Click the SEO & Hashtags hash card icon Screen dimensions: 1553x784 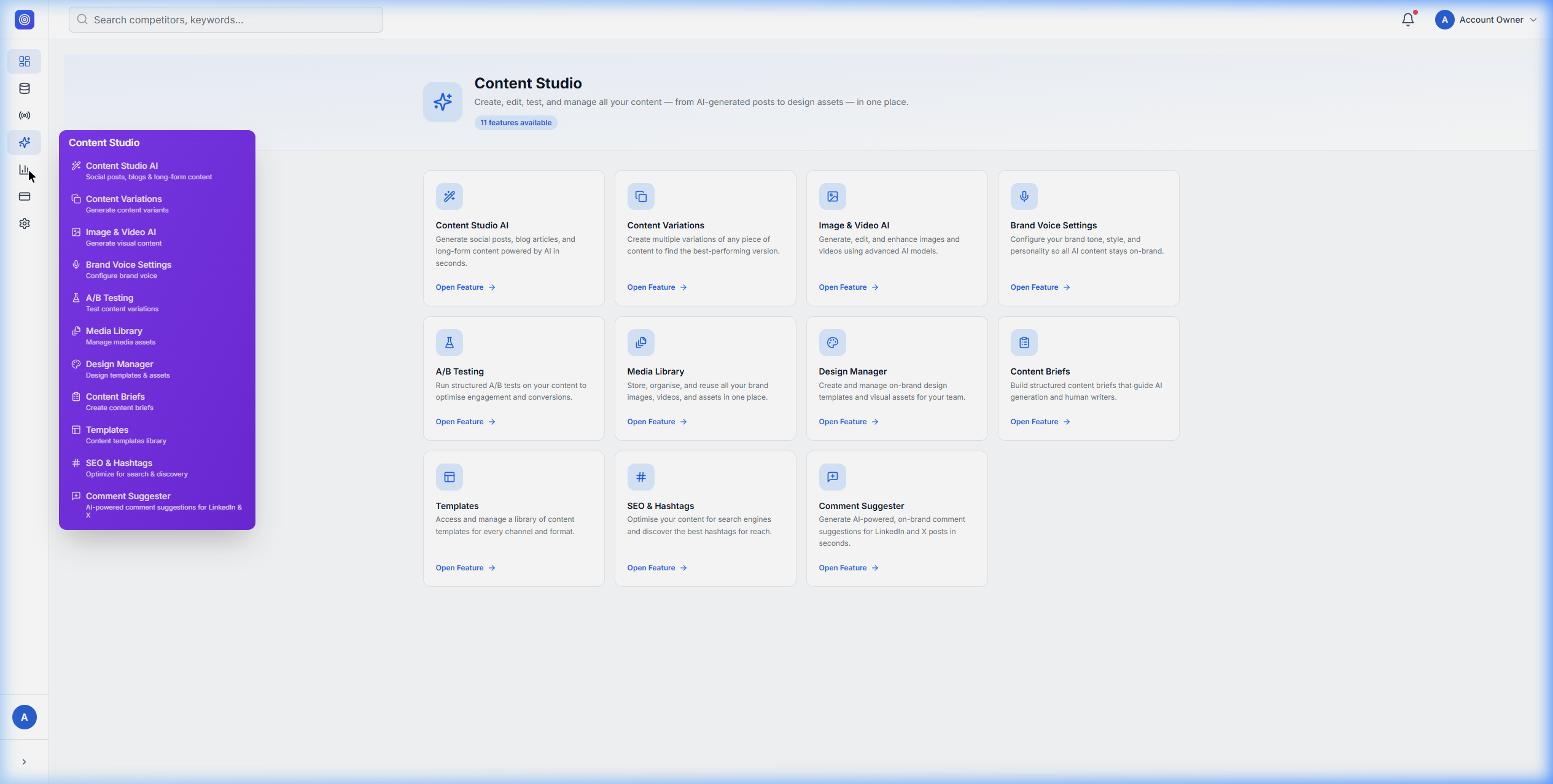[x=641, y=477]
